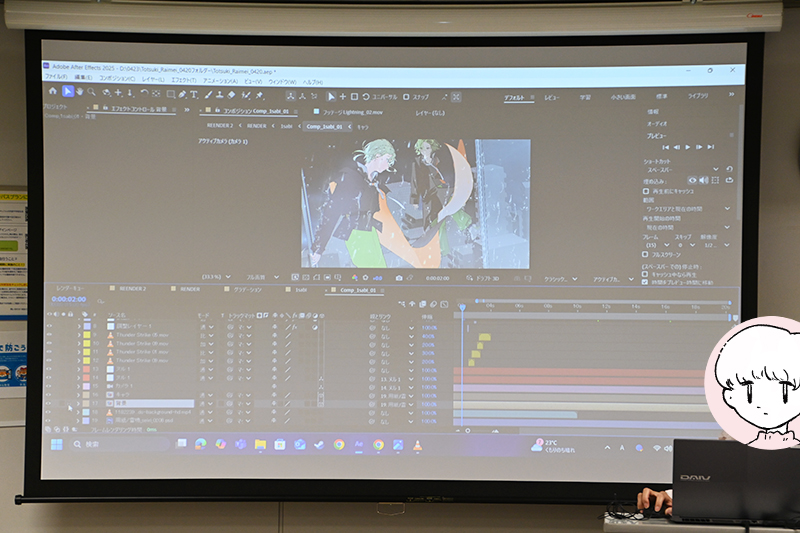
Task: Click red label swatch of layer 13
Action: pos(87,369)
